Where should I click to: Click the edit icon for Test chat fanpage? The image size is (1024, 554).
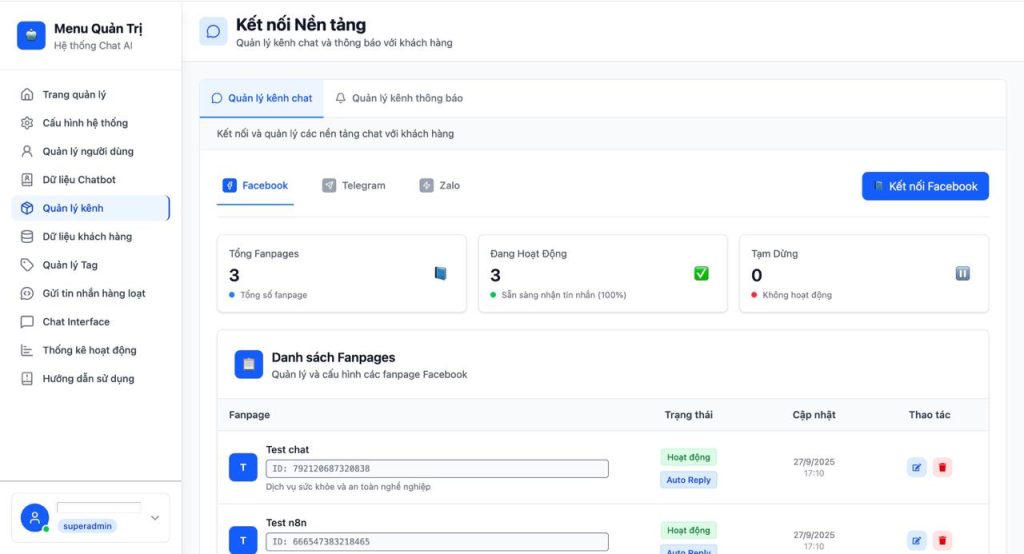point(916,467)
